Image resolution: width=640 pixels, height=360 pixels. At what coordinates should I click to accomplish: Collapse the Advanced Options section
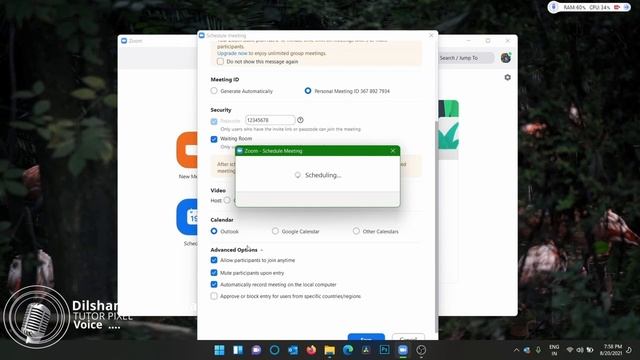237,250
